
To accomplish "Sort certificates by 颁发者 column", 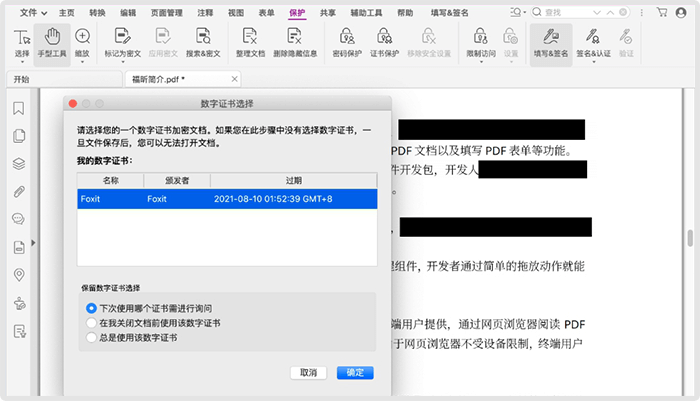I will [177, 180].
